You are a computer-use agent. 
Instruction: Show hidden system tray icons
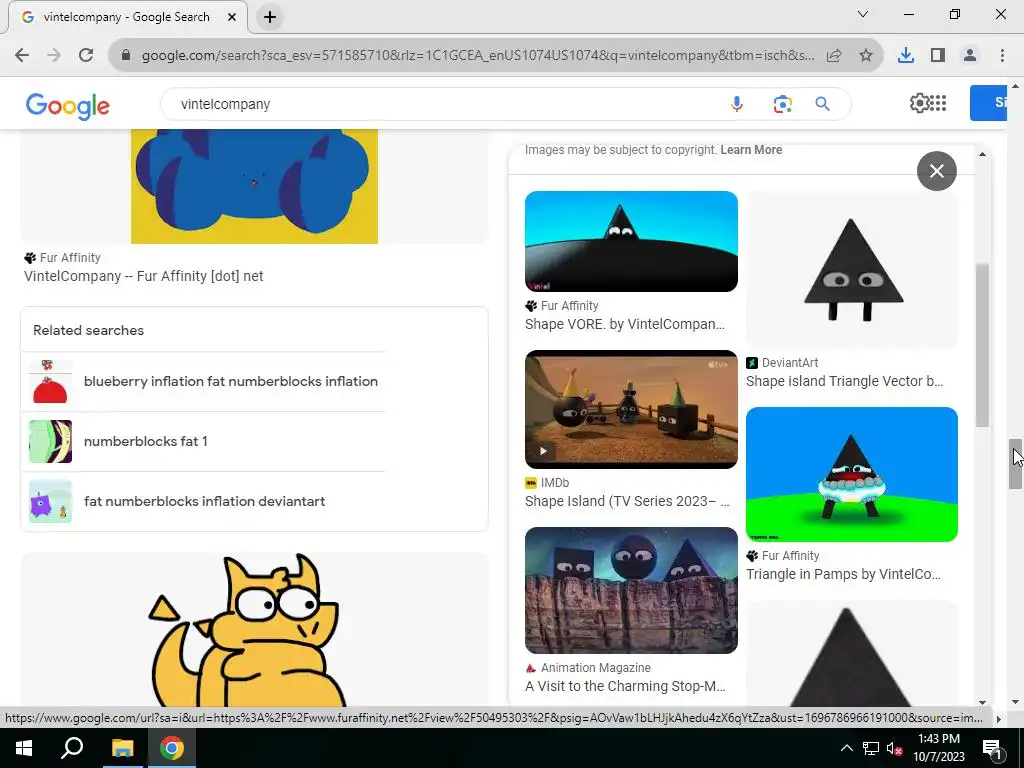point(846,748)
